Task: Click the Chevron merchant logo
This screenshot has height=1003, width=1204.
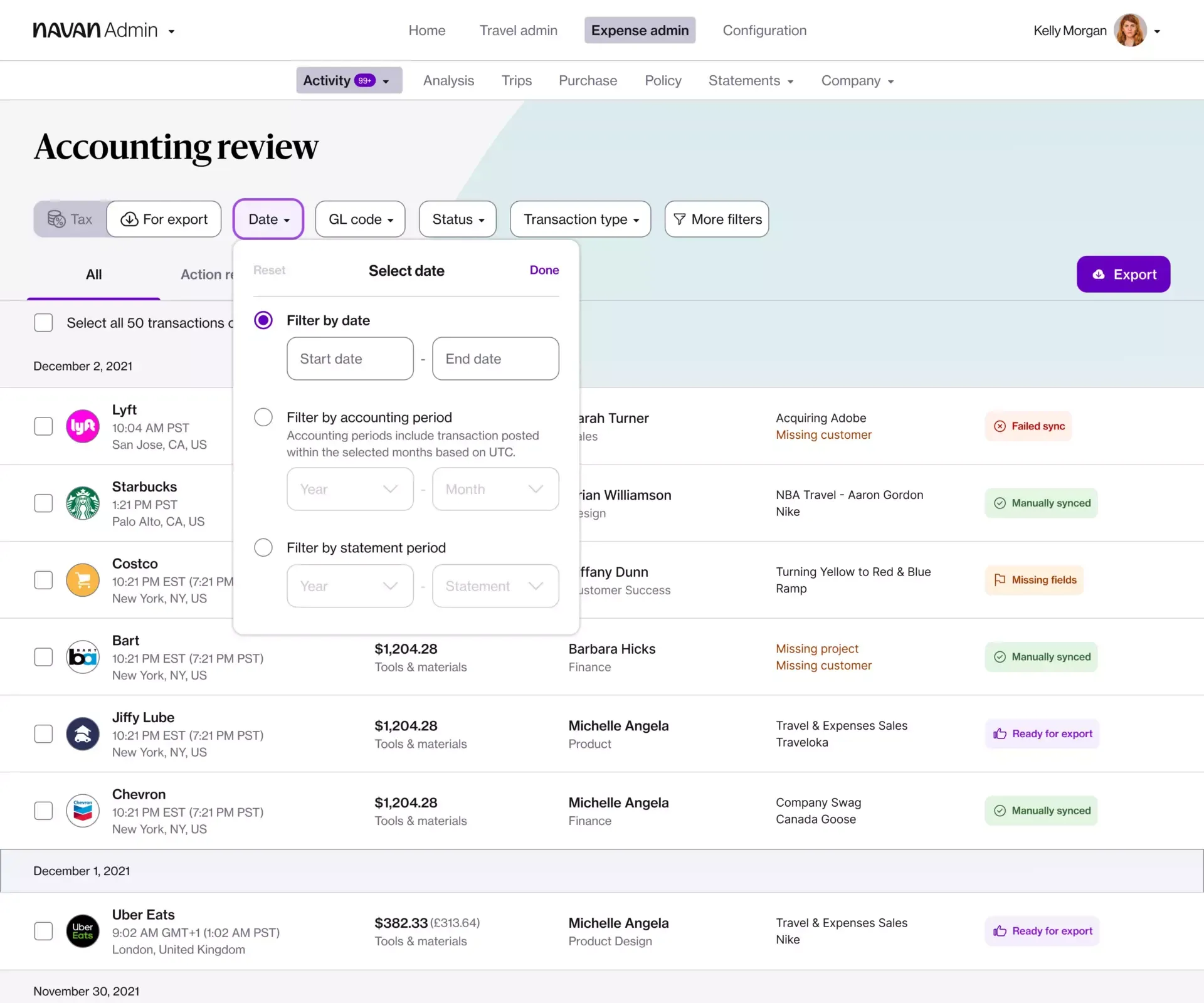Action: point(83,811)
